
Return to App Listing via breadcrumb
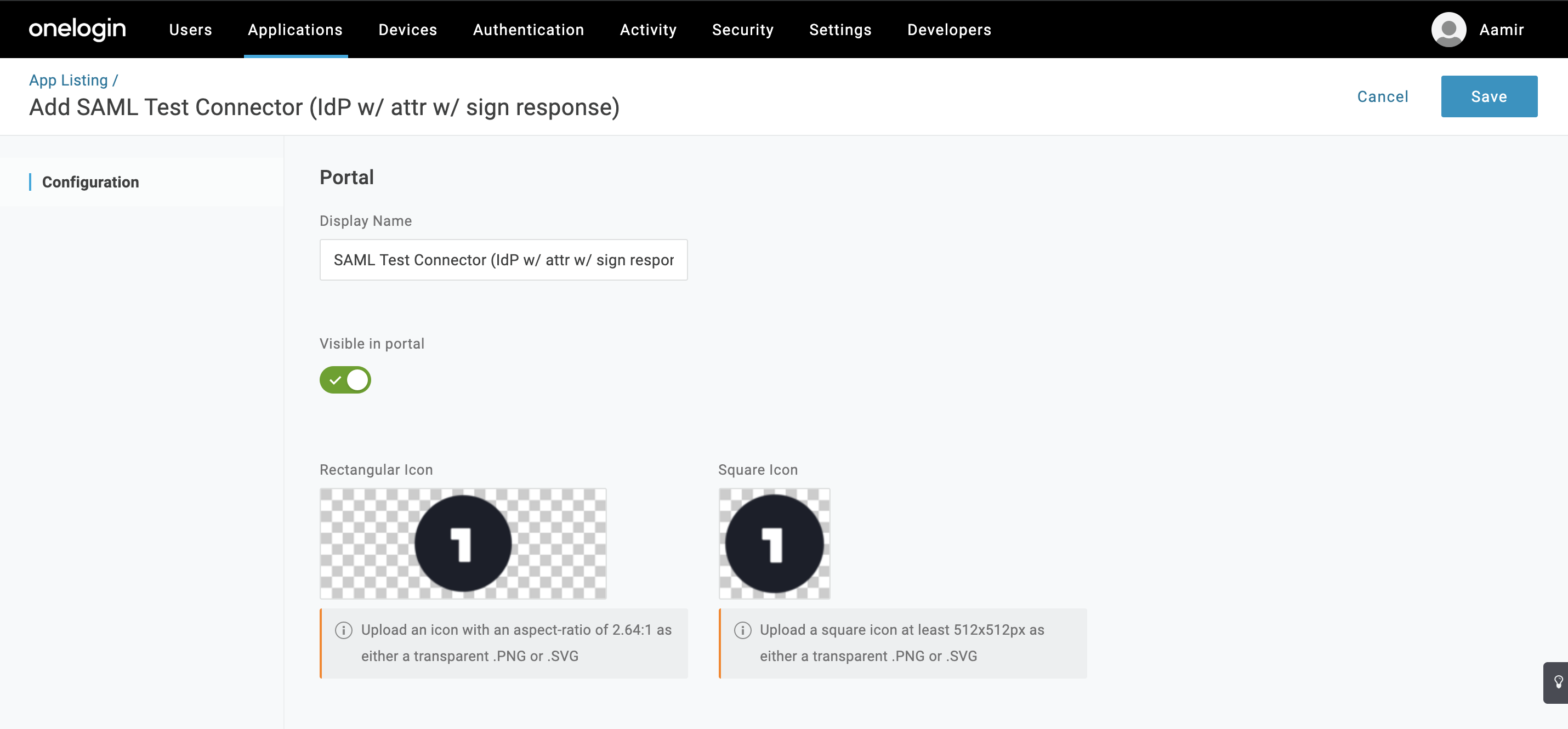click(67, 79)
